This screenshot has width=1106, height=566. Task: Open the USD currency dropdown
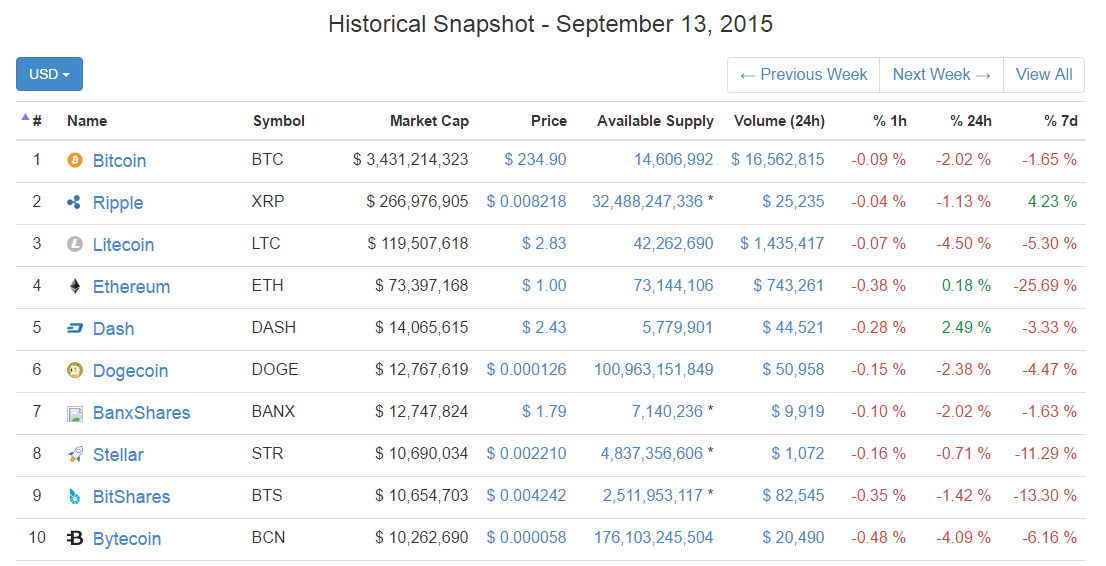(49, 74)
